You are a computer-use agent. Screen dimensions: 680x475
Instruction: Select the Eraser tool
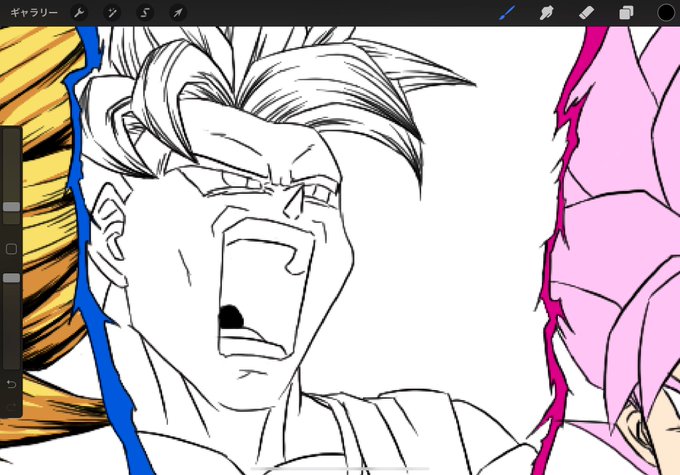click(586, 13)
